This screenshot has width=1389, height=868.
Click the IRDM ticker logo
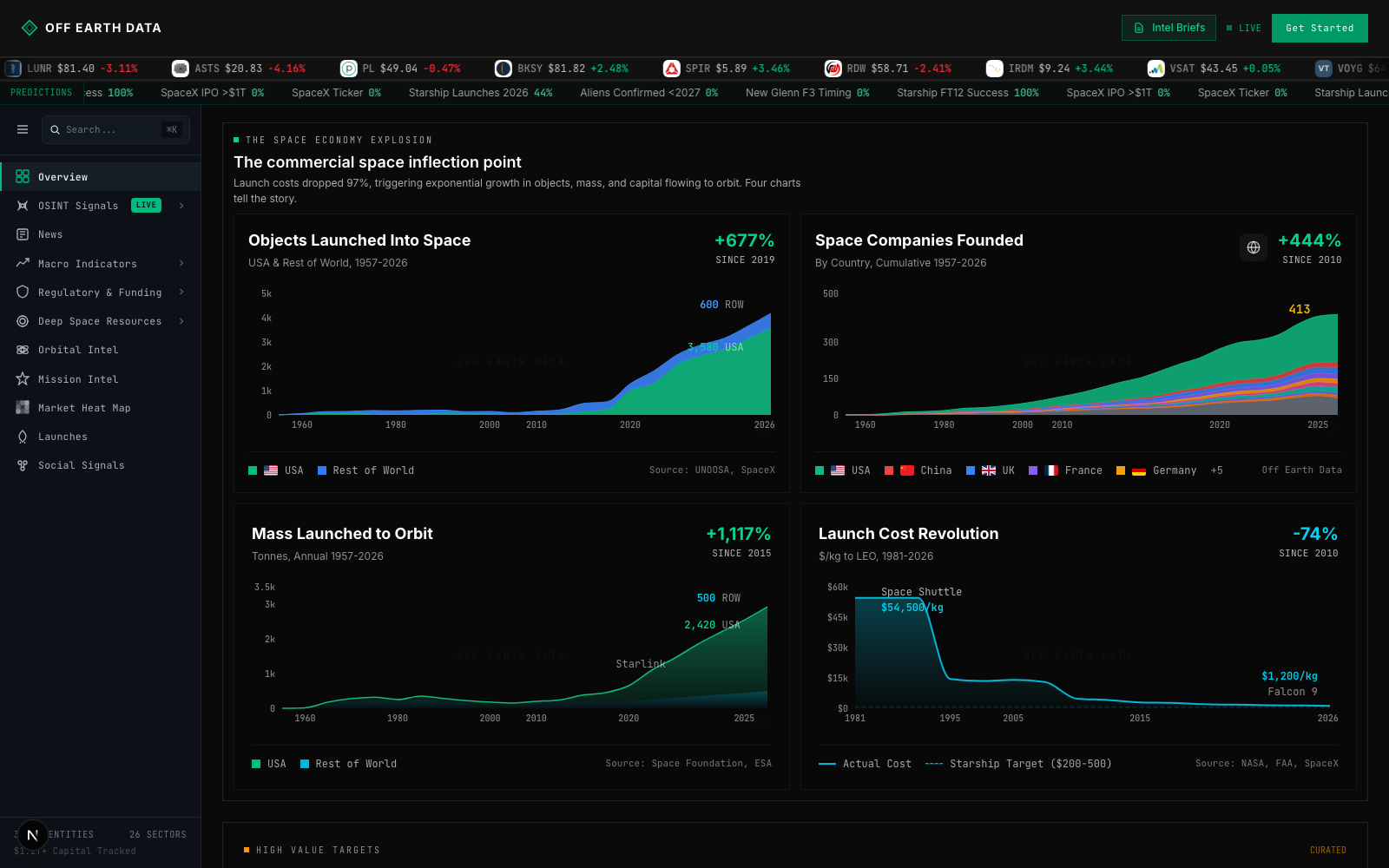[994, 69]
